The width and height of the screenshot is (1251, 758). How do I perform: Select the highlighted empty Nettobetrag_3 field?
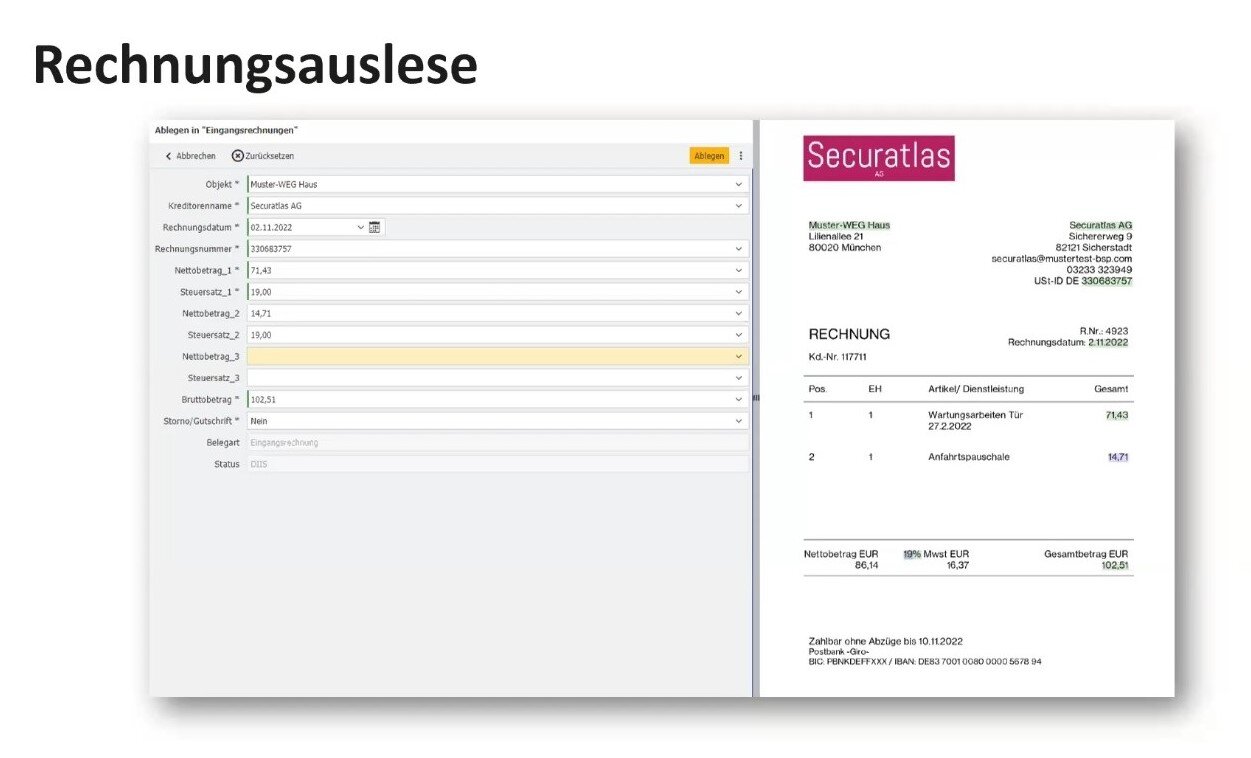click(497, 356)
